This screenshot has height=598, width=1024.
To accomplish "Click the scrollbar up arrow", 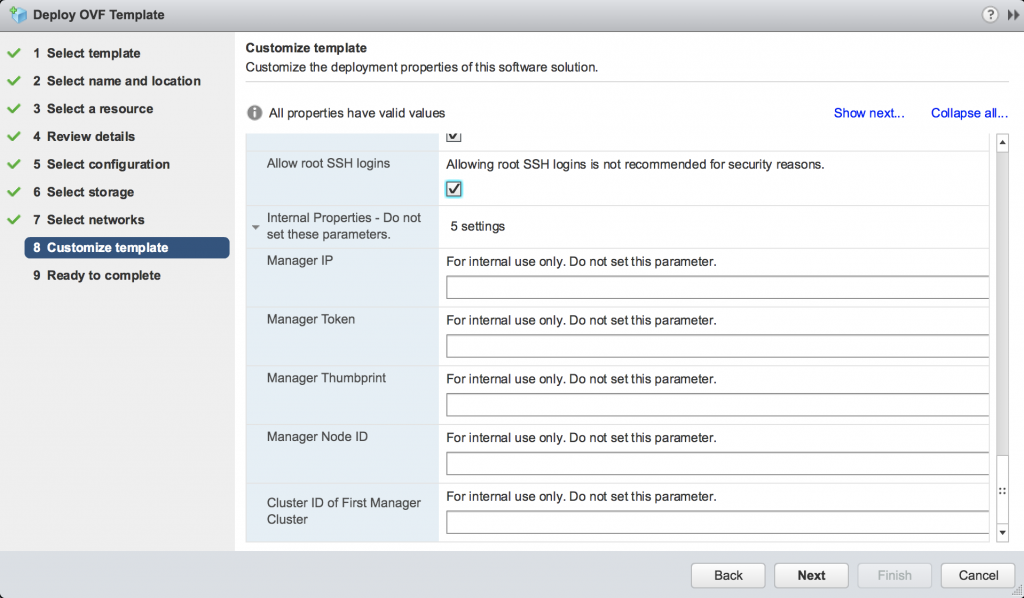I will [x=1002, y=142].
